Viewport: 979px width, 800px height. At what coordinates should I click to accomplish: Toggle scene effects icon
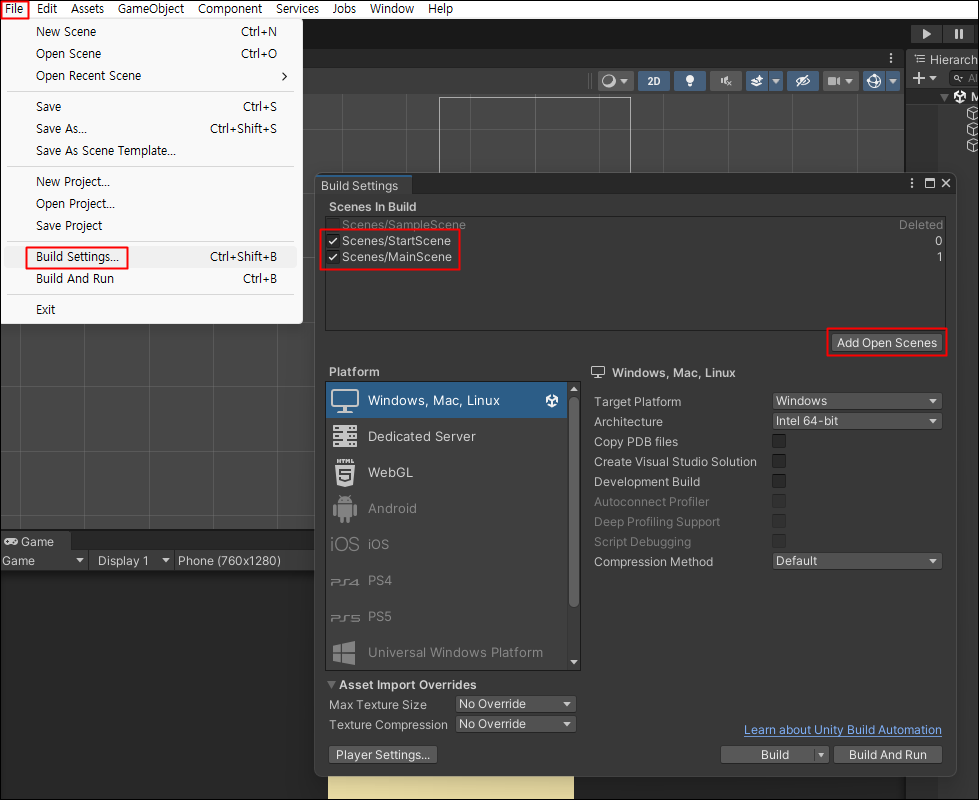point(757,81)
